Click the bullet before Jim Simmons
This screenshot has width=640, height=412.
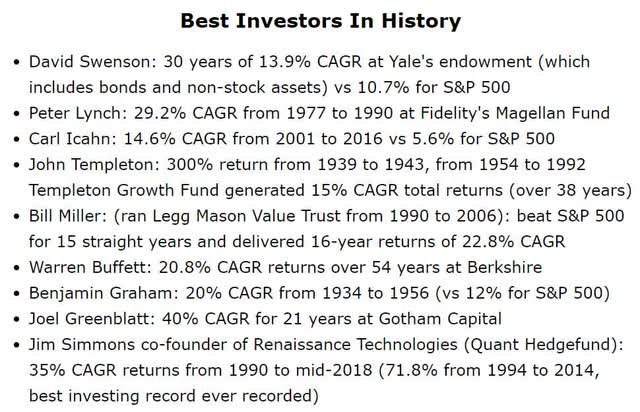tap(16, 345)
